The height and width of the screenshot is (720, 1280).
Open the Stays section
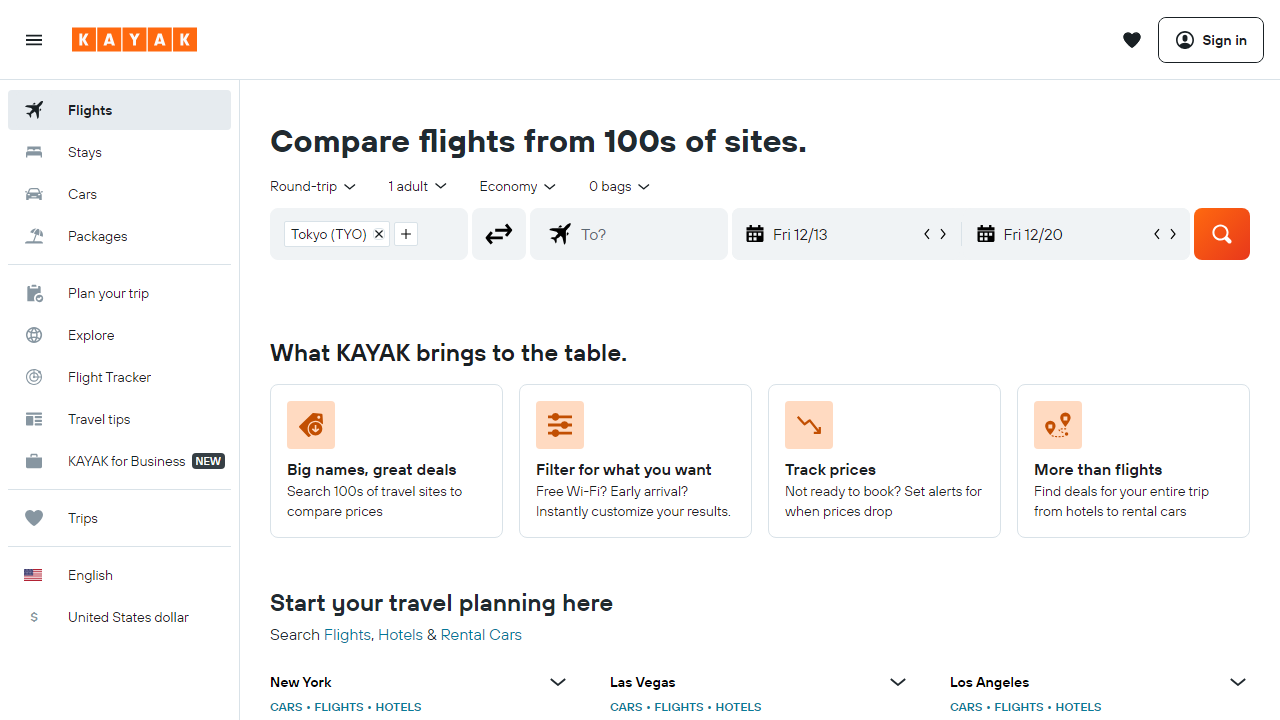click(84, 152)
